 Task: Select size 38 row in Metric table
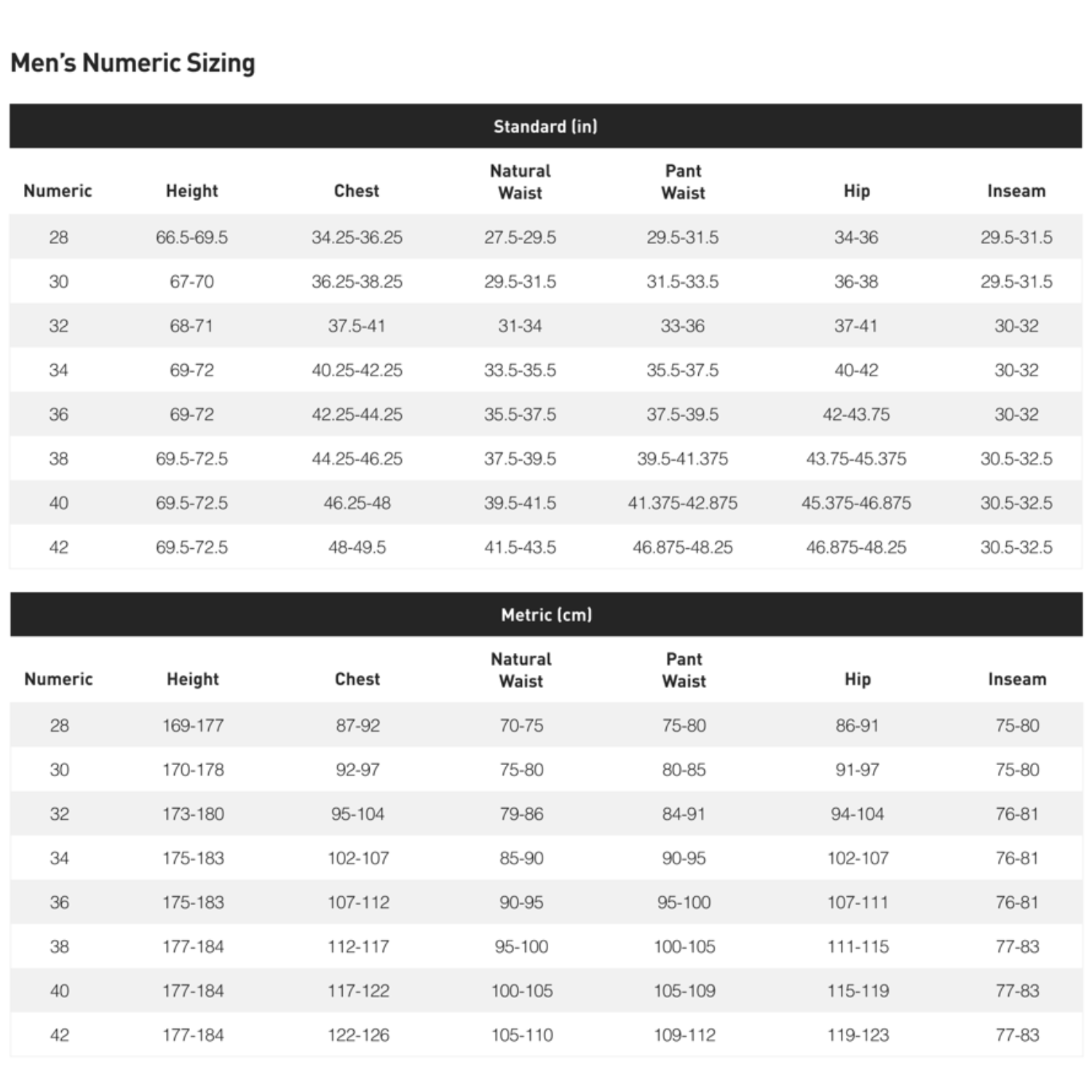click(546, 946)
